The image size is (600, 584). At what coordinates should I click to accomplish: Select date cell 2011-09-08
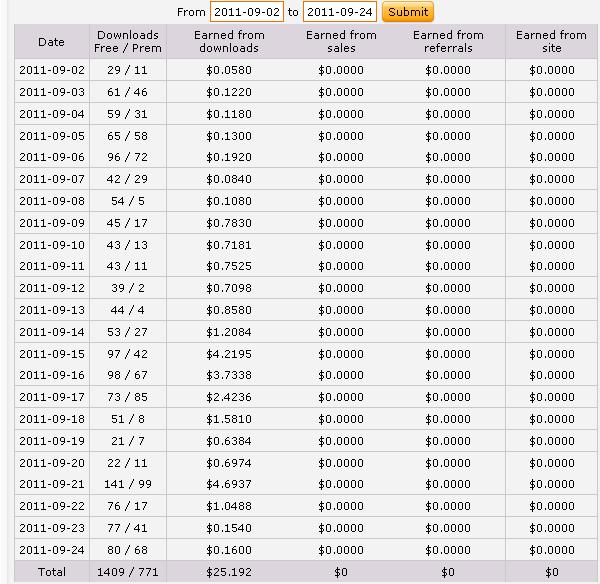[x=52, y=201]
